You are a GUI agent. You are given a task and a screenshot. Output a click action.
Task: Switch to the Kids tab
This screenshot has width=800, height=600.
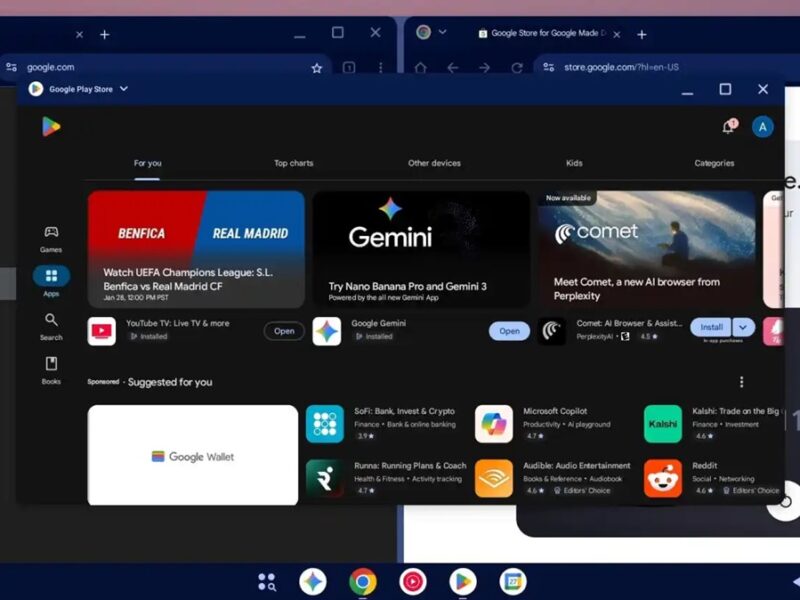click(x=576, y=163)
